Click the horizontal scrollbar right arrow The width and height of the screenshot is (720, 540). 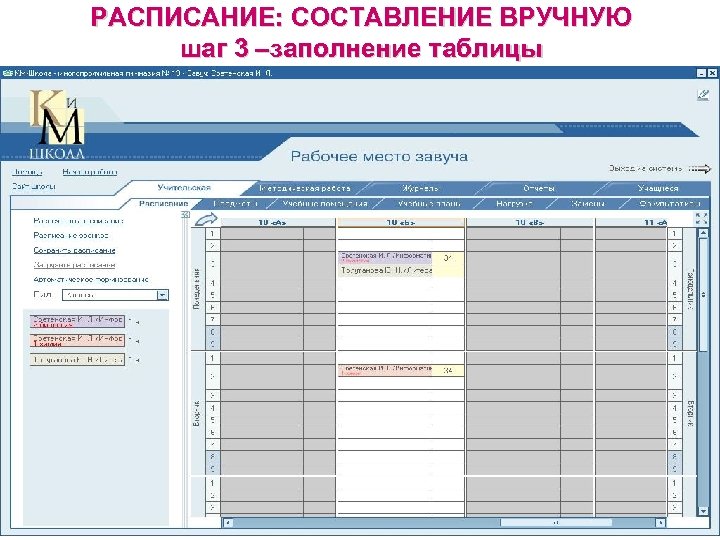tap(660, 523)
